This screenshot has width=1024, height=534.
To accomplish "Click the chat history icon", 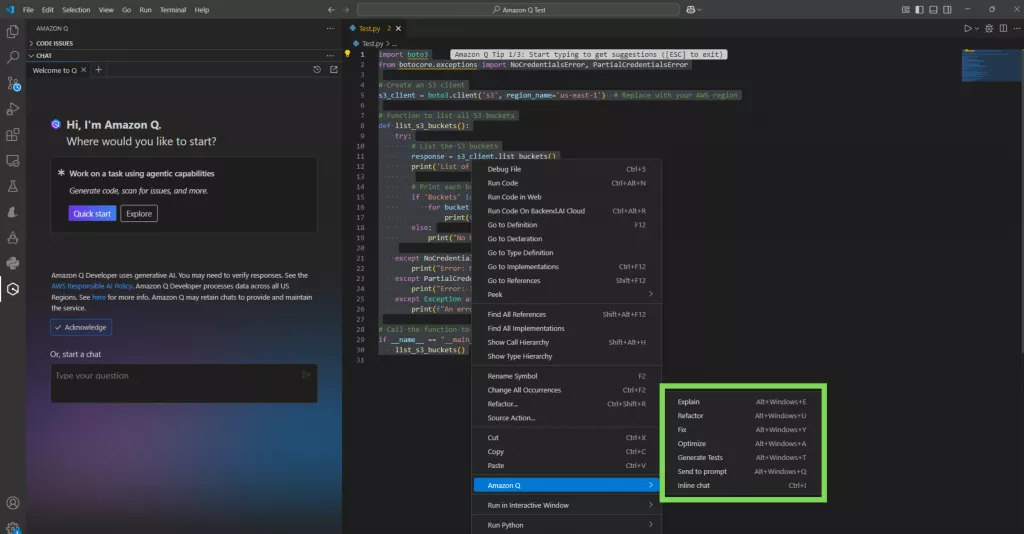I will coord(317,70).
